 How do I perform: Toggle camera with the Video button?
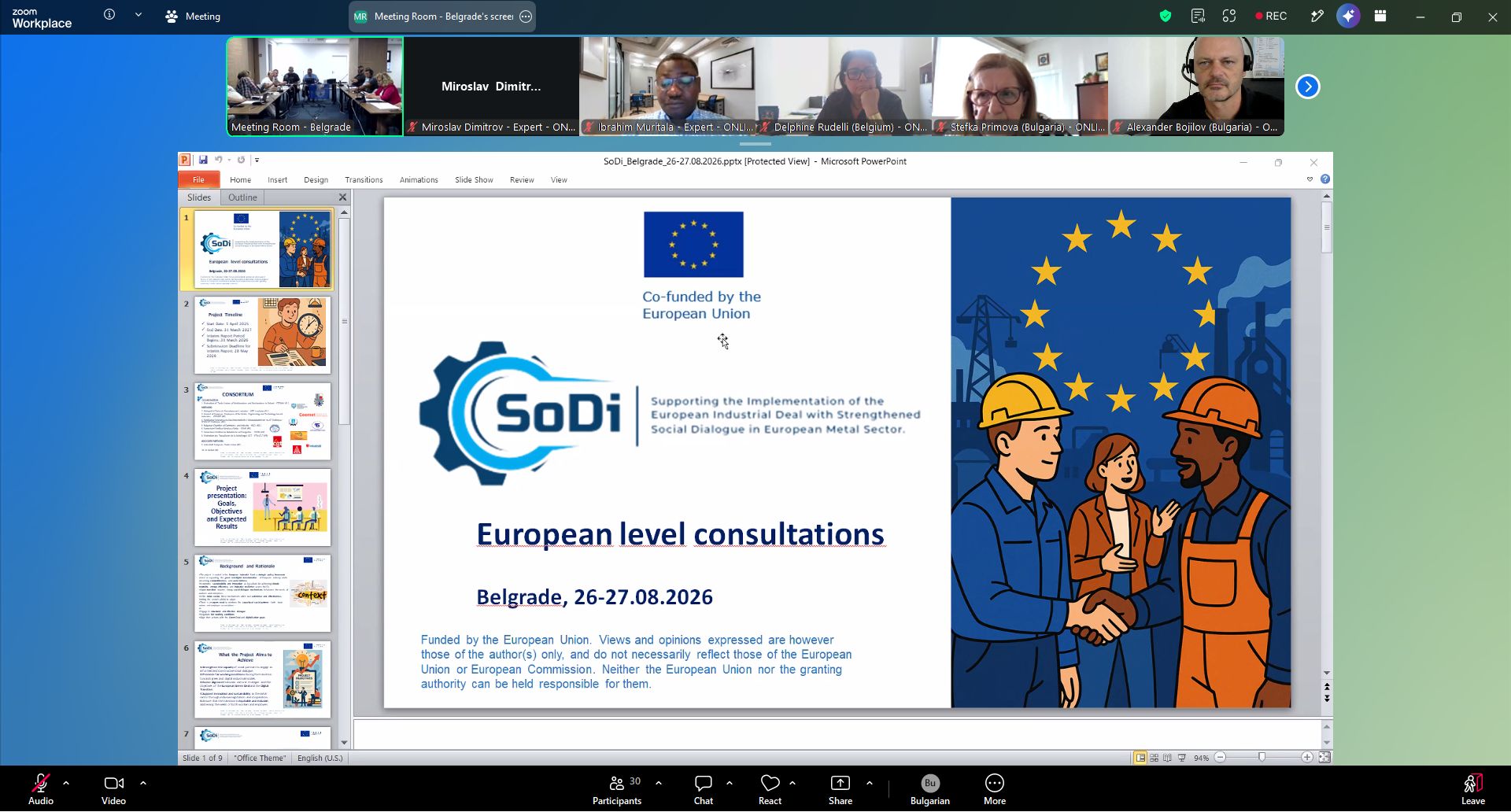tap(113, 789)
